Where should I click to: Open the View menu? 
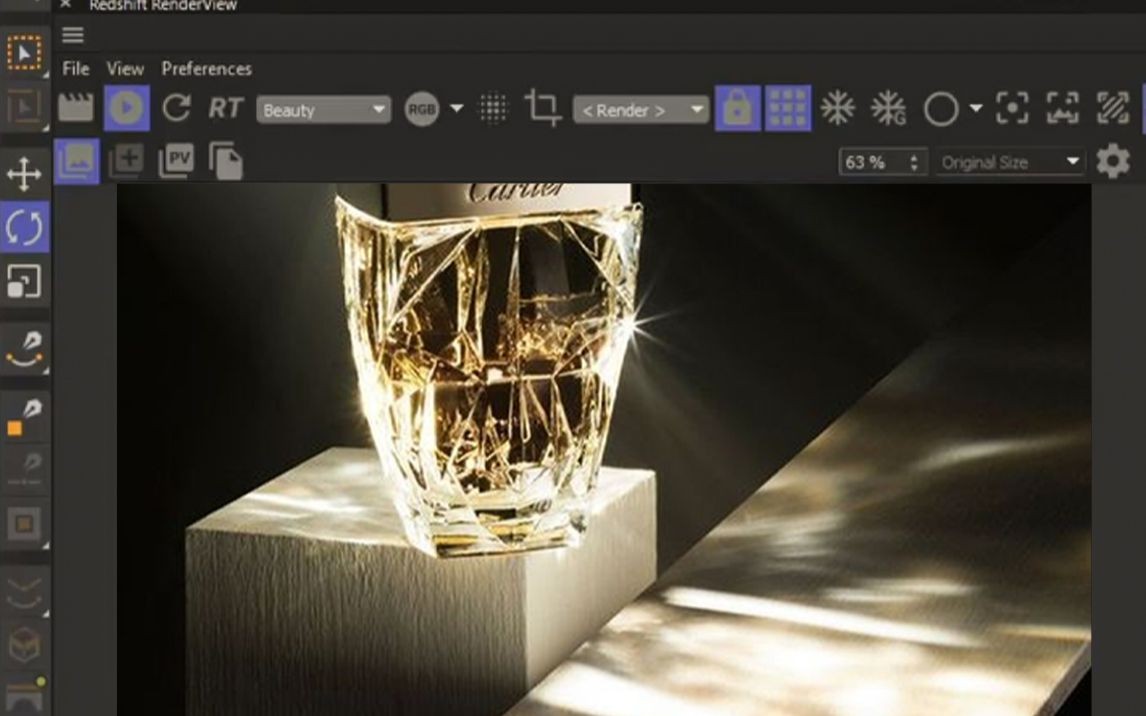click(x=125, y=69)
